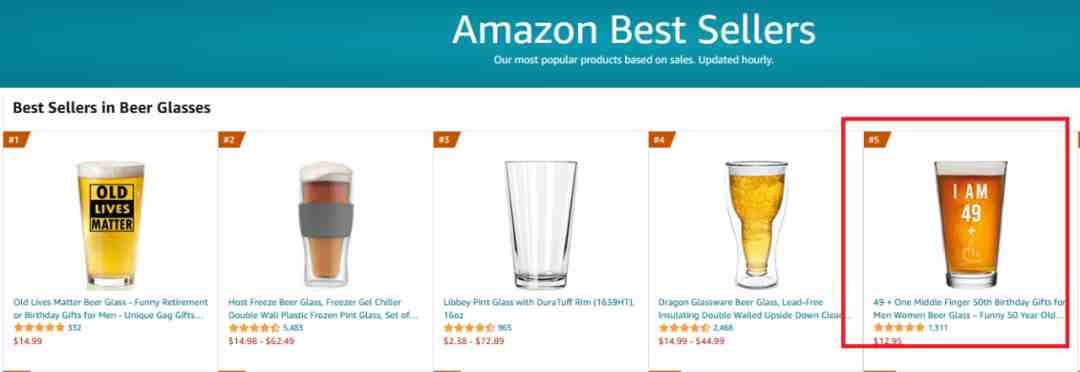Click the star rating for Dragon Glassware glass
This screenshot has height=372, width=1080.
point(684,328)
